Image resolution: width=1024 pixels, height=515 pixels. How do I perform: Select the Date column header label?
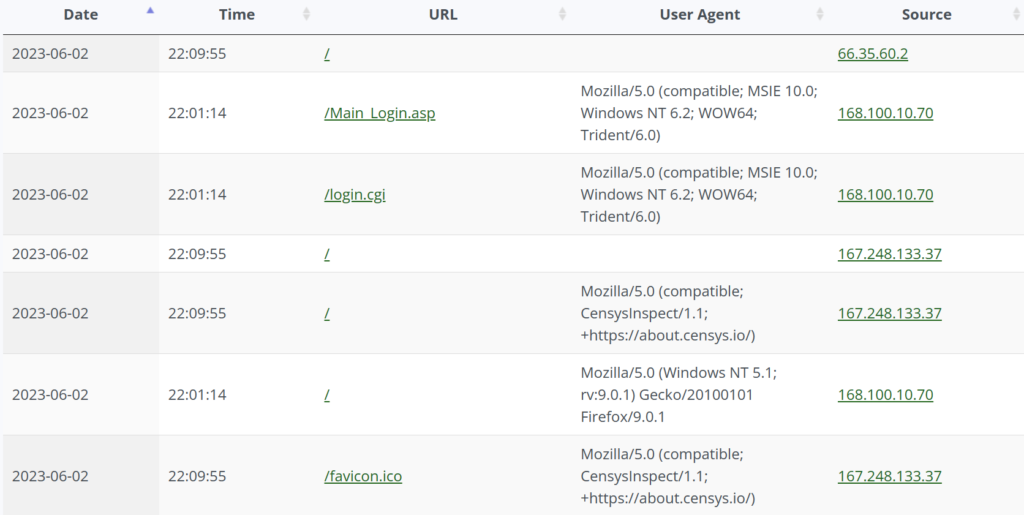[x=80, y=15]
